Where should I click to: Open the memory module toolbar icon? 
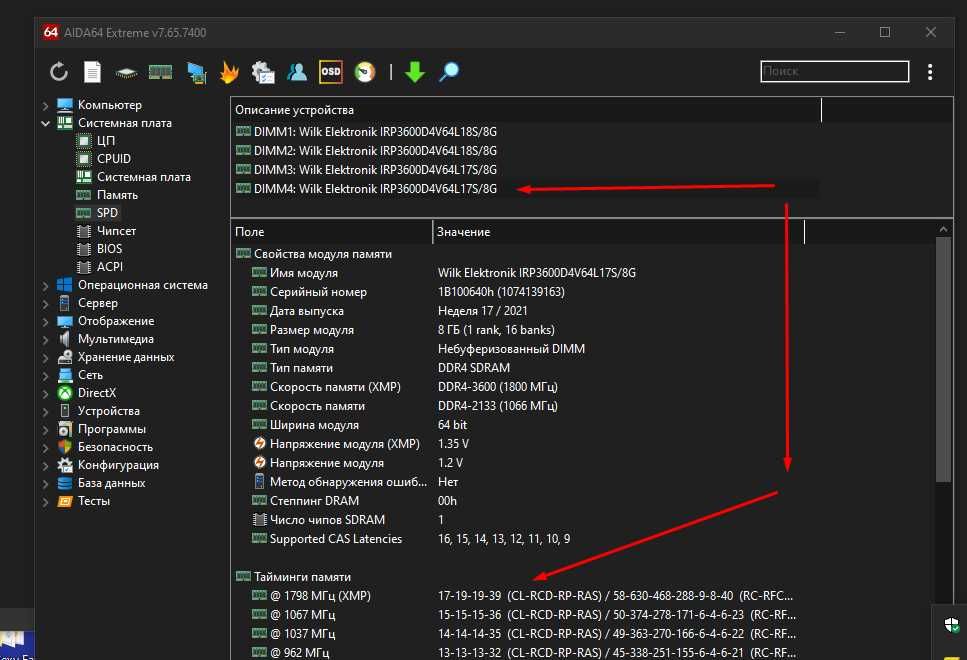point(160,73)
